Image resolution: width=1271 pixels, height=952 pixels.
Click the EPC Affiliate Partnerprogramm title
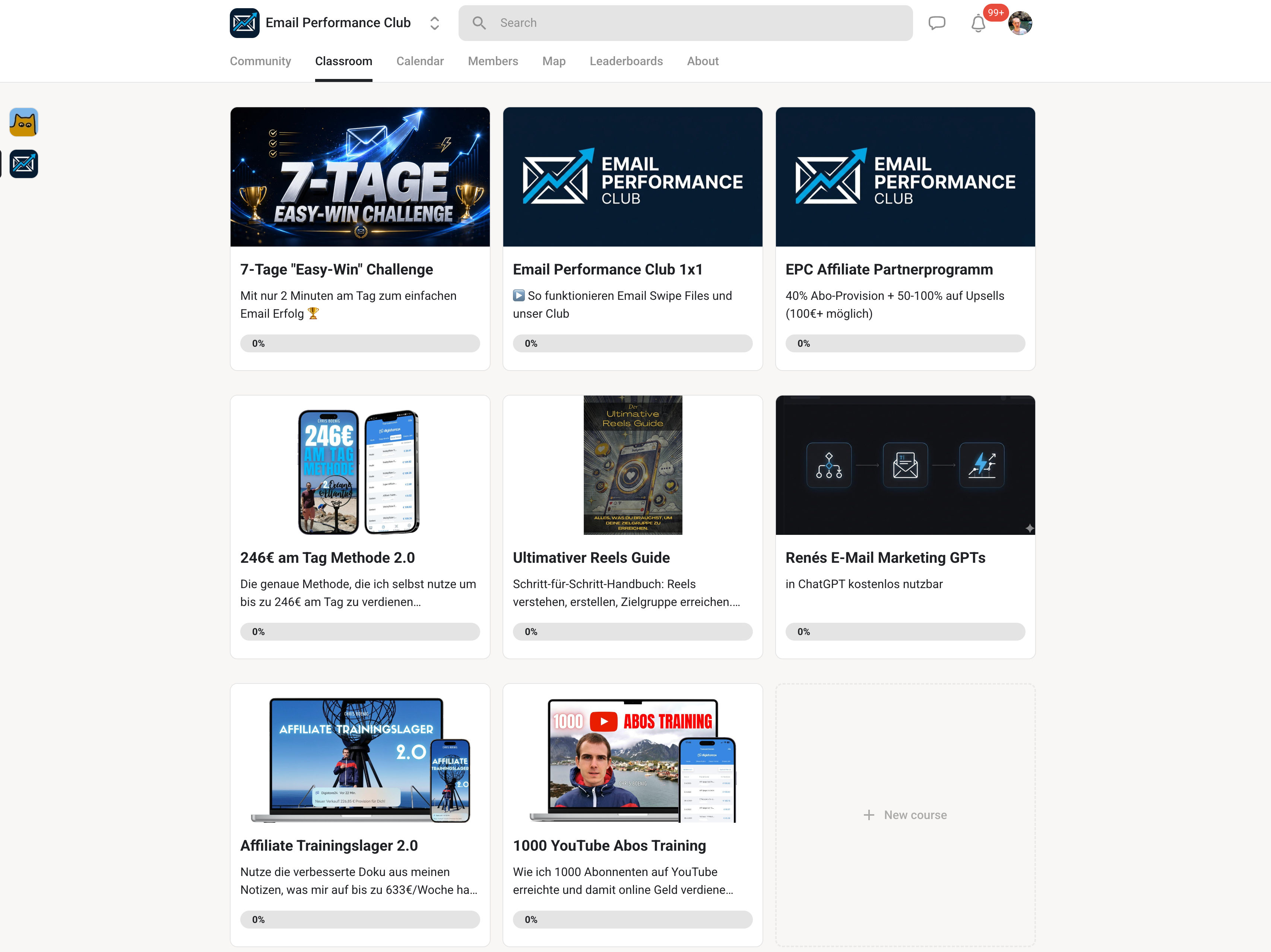point(890,269)
